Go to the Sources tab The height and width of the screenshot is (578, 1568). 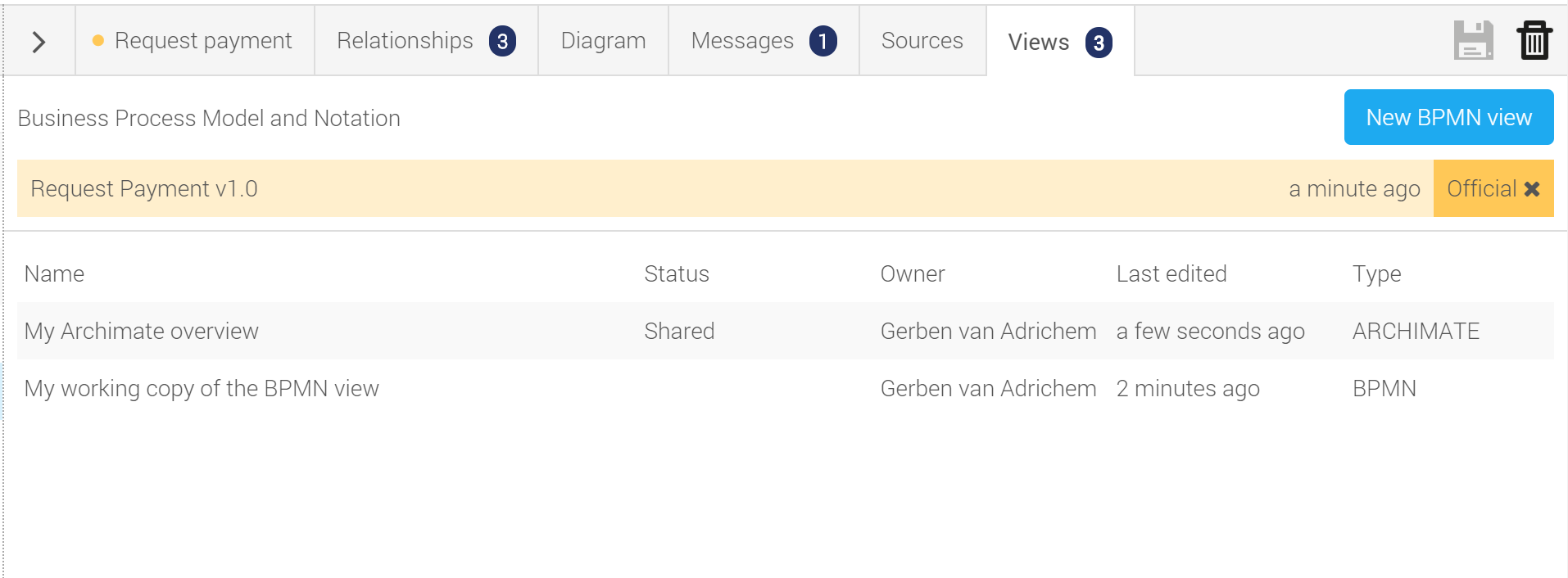pos(922,40)
